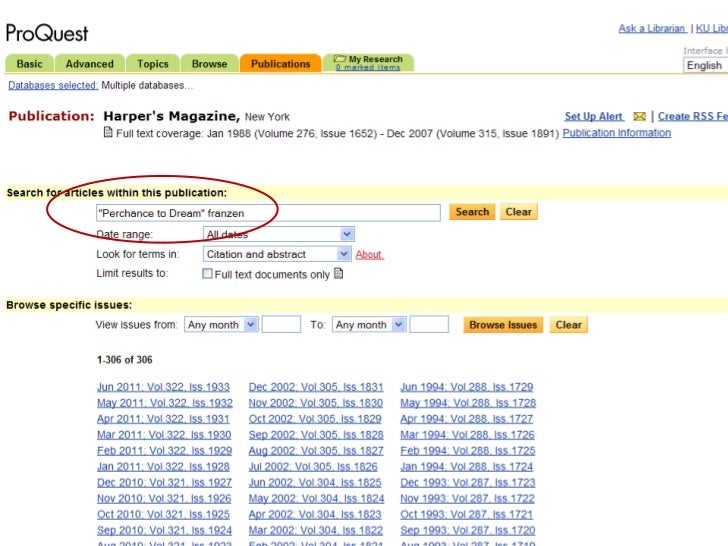728x546 pixels.
Task: Open Oct 1993 Vol.287 Iss.1721 issue
Action: point(467,514)
